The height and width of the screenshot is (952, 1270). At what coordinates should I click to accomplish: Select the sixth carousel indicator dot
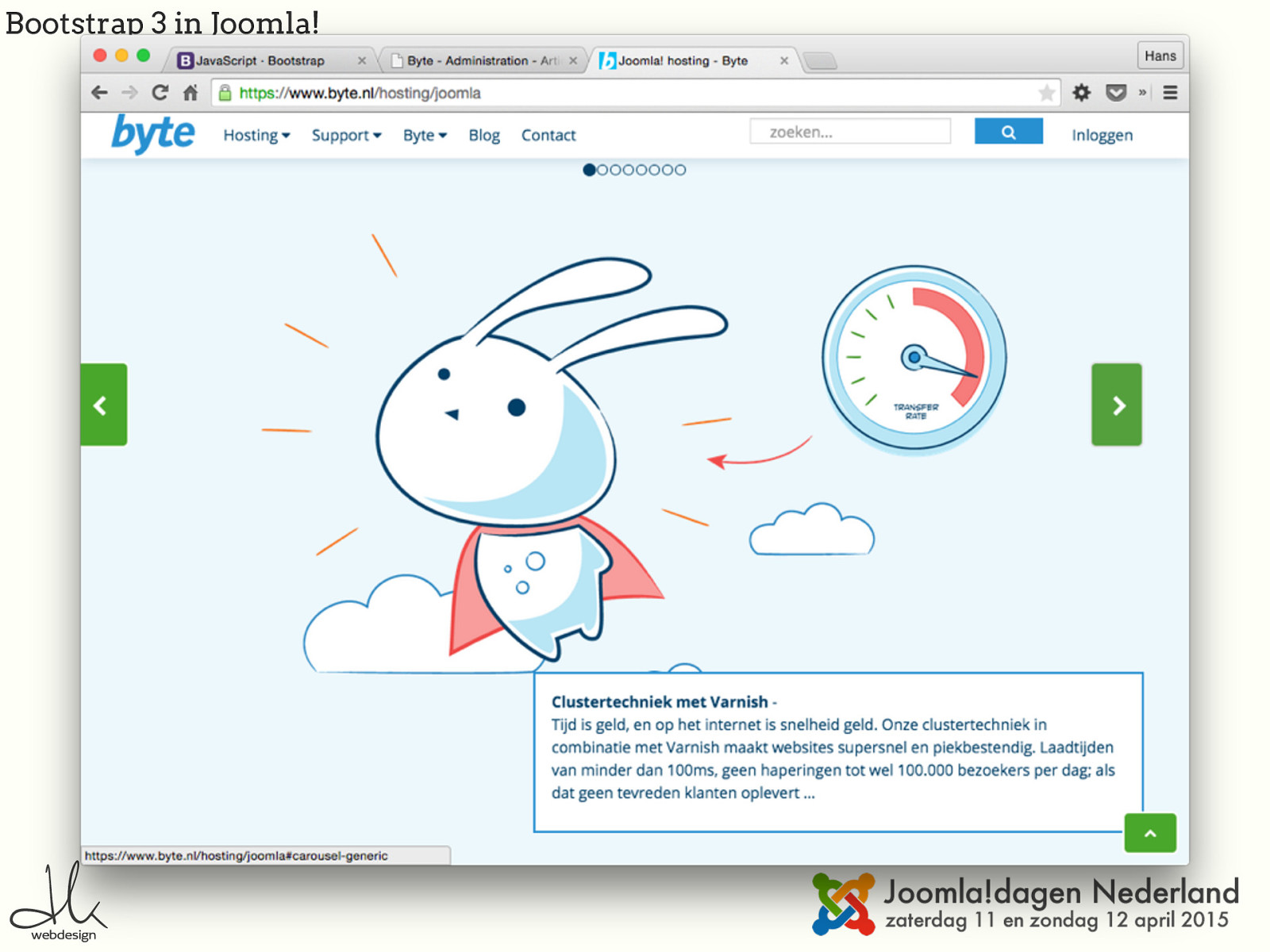coord(654,170)
